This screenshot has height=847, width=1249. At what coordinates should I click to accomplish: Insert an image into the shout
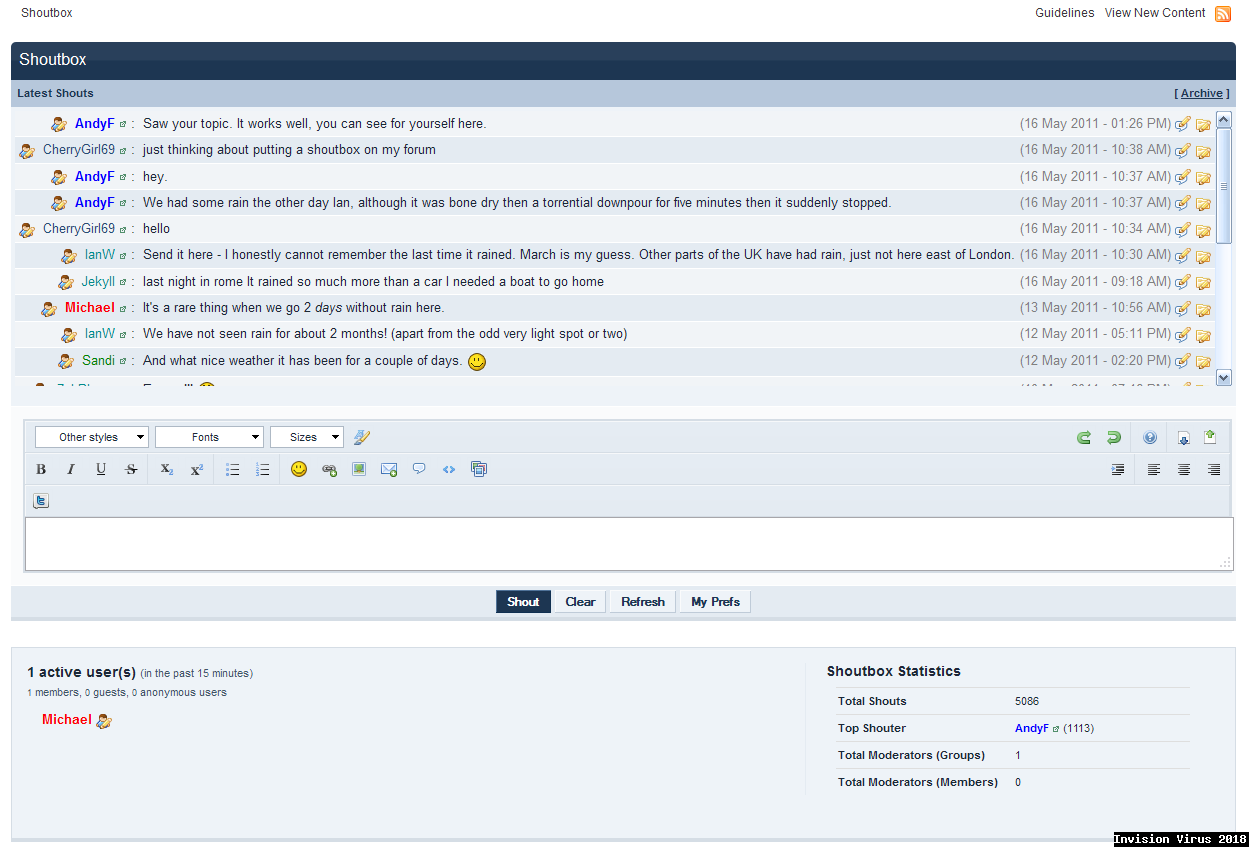[x=359, y=469]
